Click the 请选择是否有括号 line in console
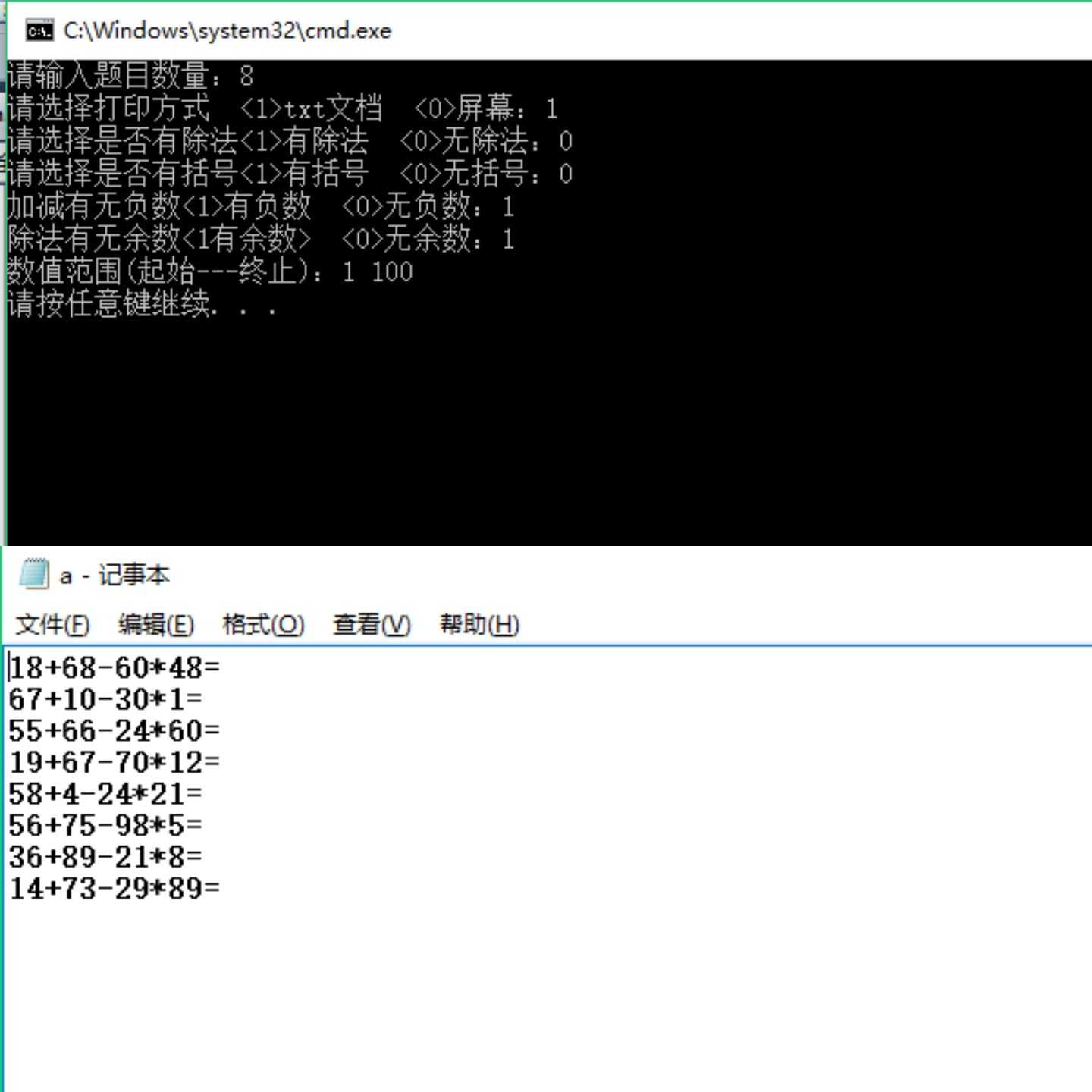 click(290, 174)
